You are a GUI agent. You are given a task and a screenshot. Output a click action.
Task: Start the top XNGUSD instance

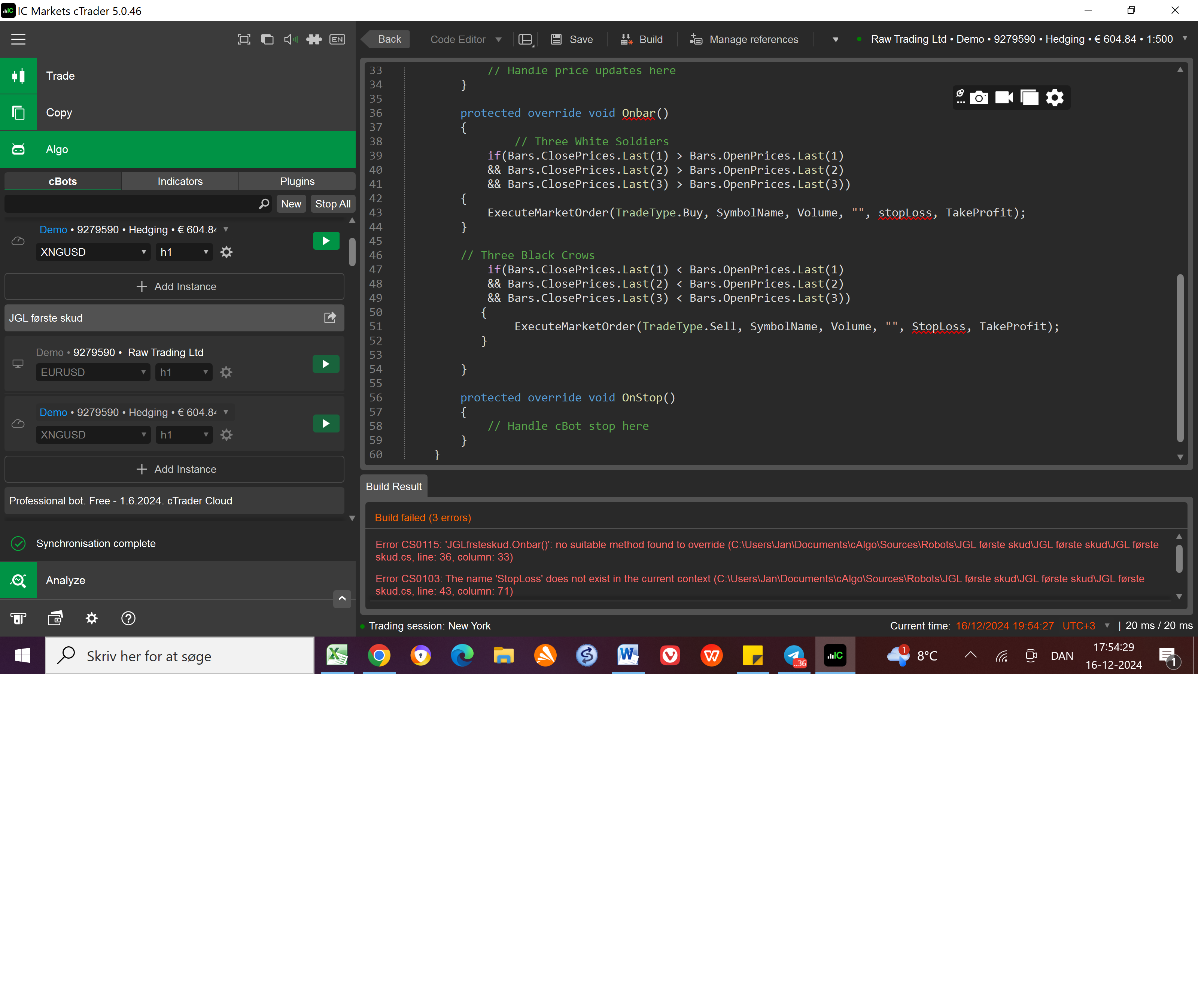click(326, 241)
